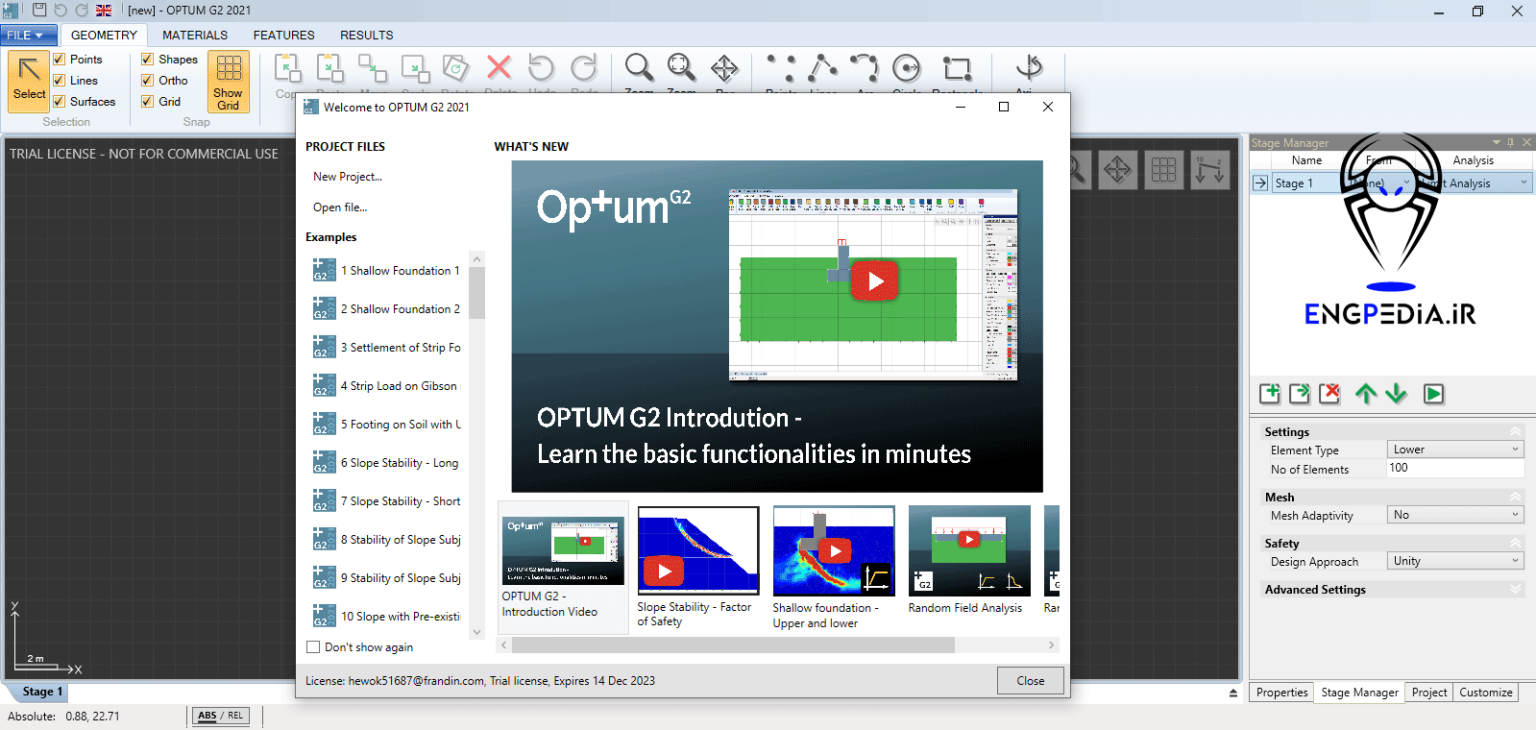Click the ribbon Undo arrow icon
The width and height of the screenshot is (1536, 730).
541,68
